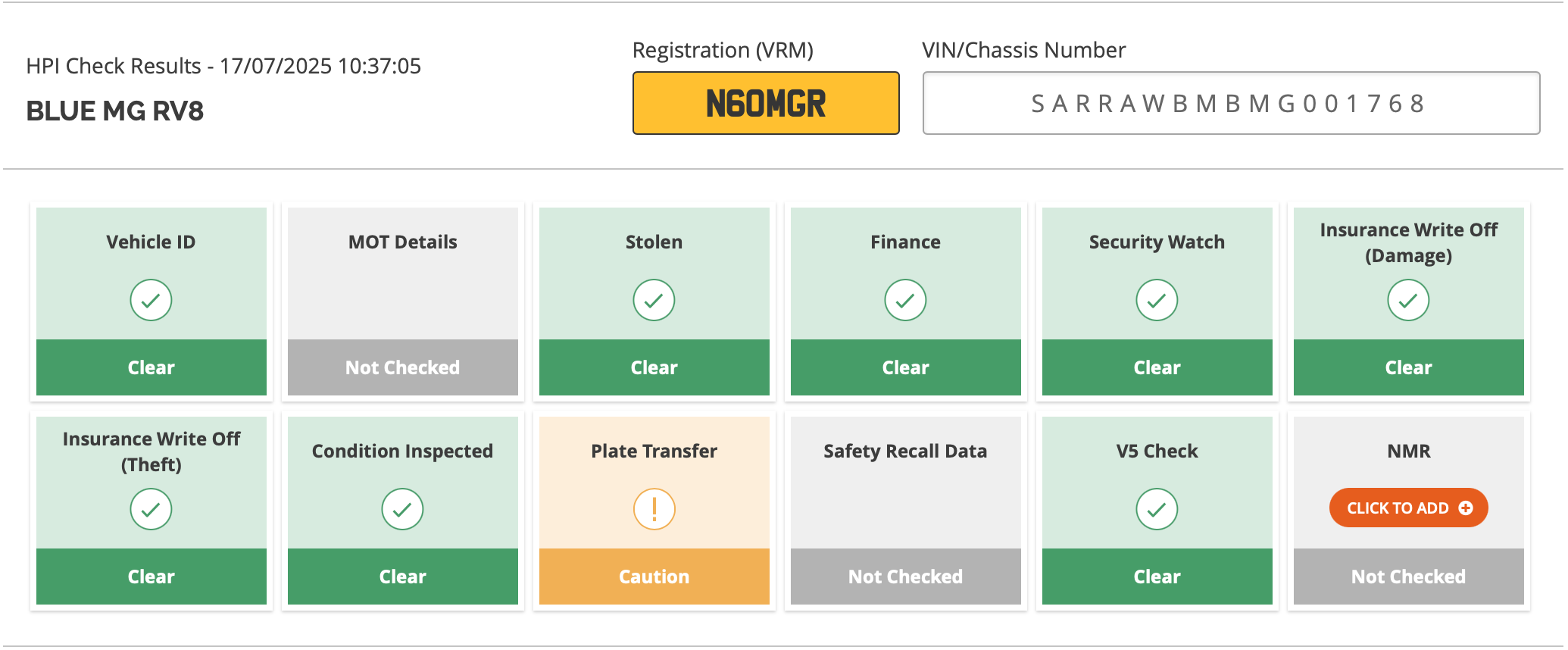
Task: Click the Condition Inspected checkmark icon
Action: (402, 509)
